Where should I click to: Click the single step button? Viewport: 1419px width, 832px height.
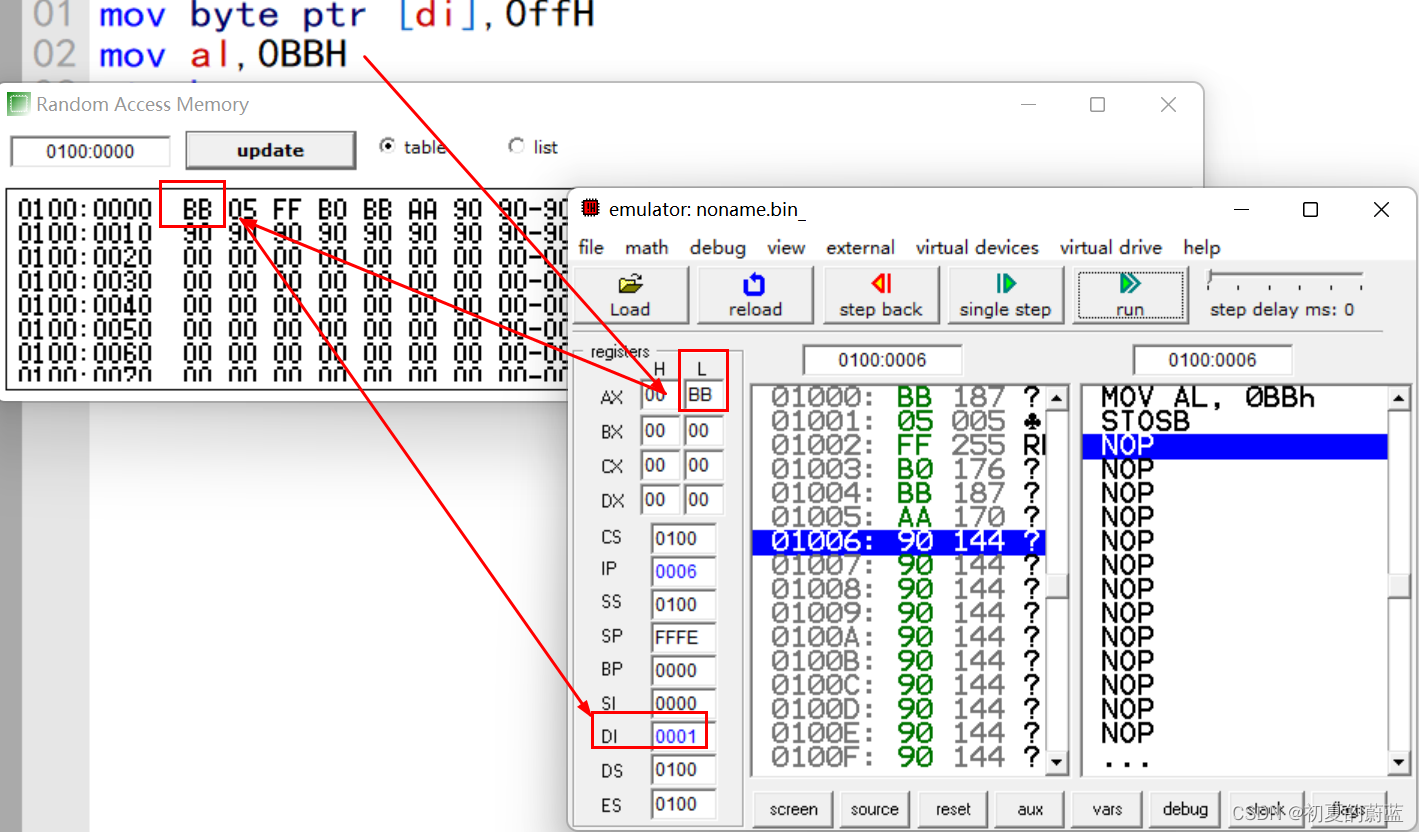pos(1005,295)
